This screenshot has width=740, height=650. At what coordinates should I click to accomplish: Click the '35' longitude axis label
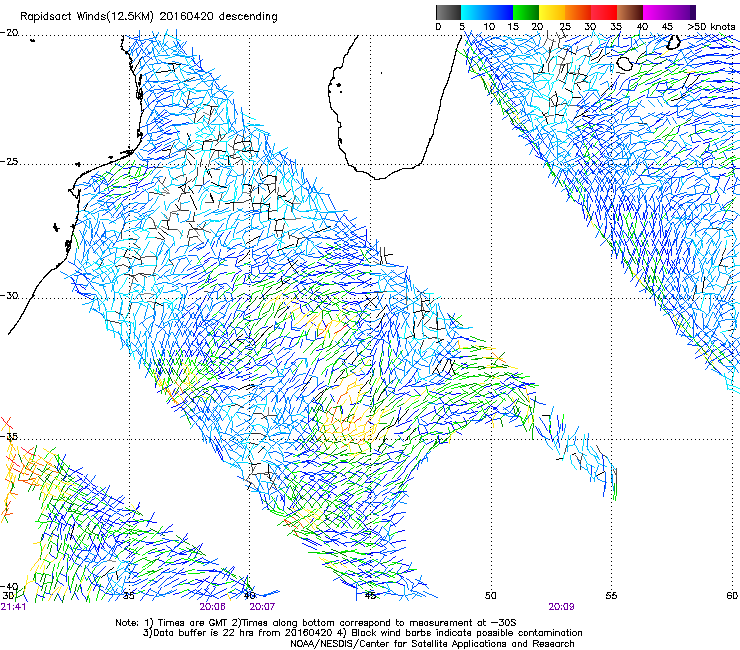coord(128,596)
